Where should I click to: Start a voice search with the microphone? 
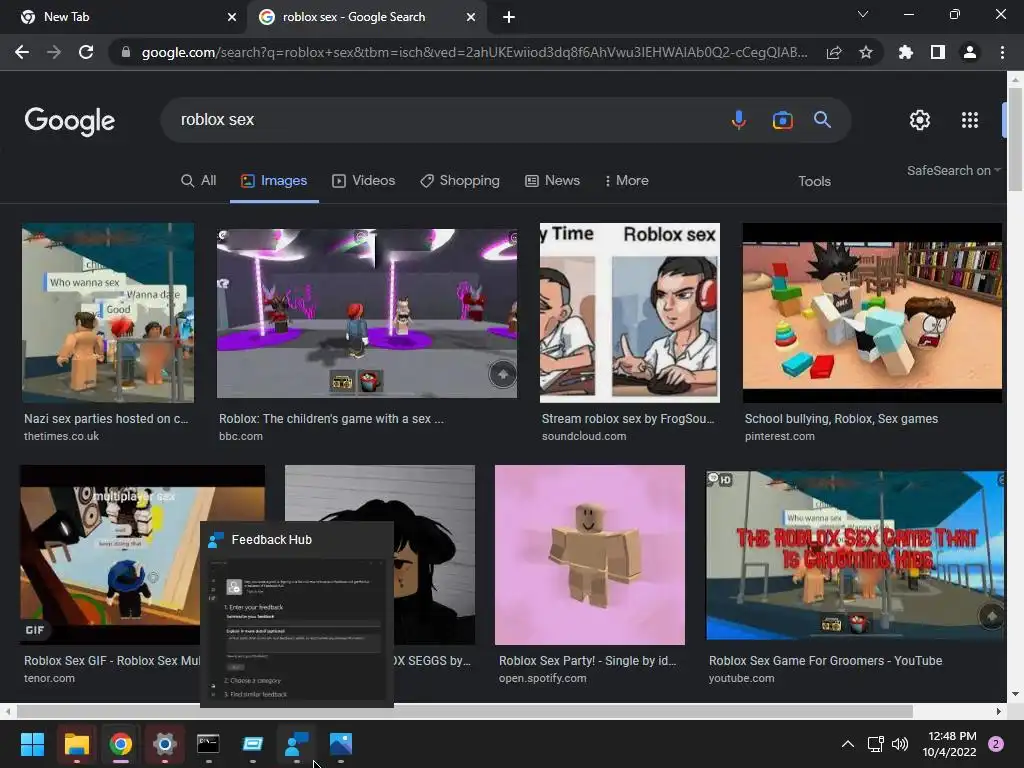[x=739, y=120]
